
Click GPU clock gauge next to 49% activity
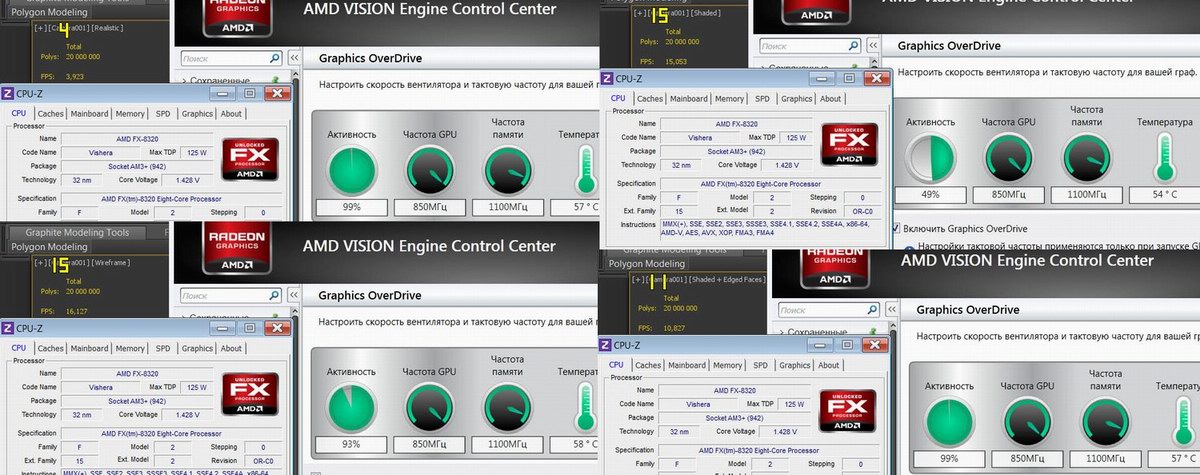point(1010,158)
